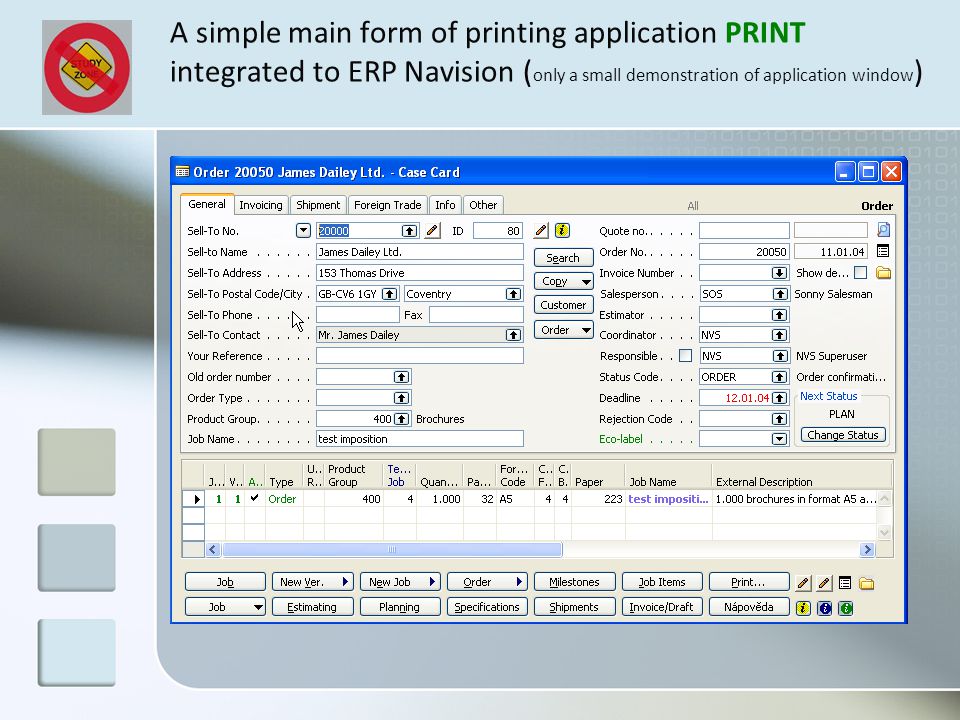Viewport: 960px width, 720px height.
Task: Click the Change Status button
Action: tap(843, 435)
